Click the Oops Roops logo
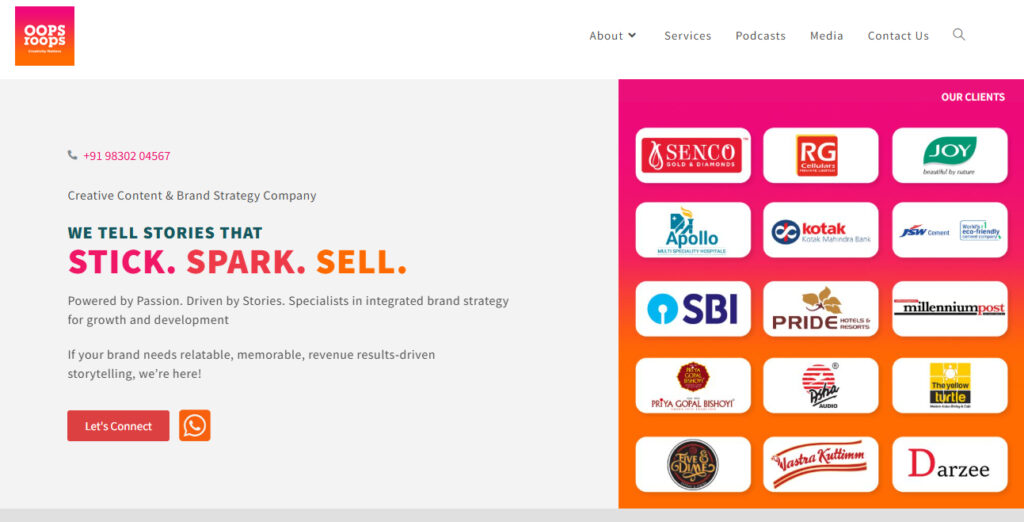Viewport: 1024px width, 522px height. click(44, 36)
